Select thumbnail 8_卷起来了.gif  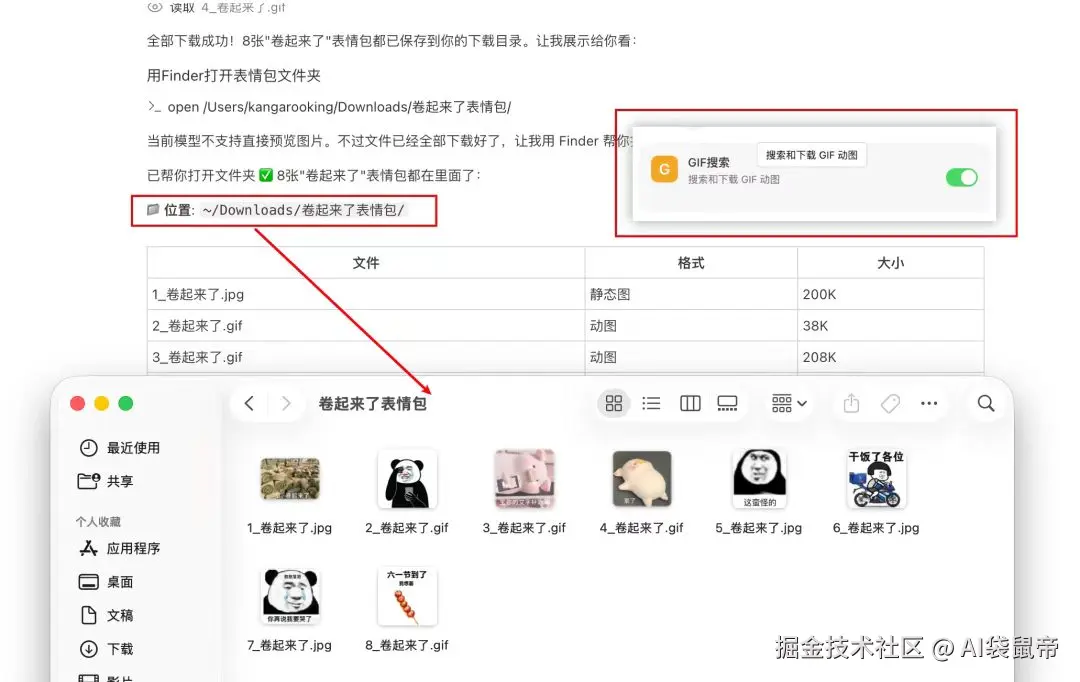(x=407, y=596)
